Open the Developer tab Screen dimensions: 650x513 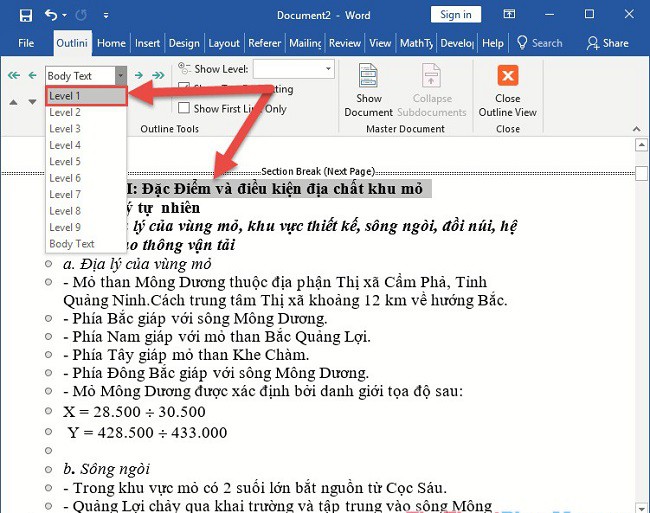coord(457,43)
